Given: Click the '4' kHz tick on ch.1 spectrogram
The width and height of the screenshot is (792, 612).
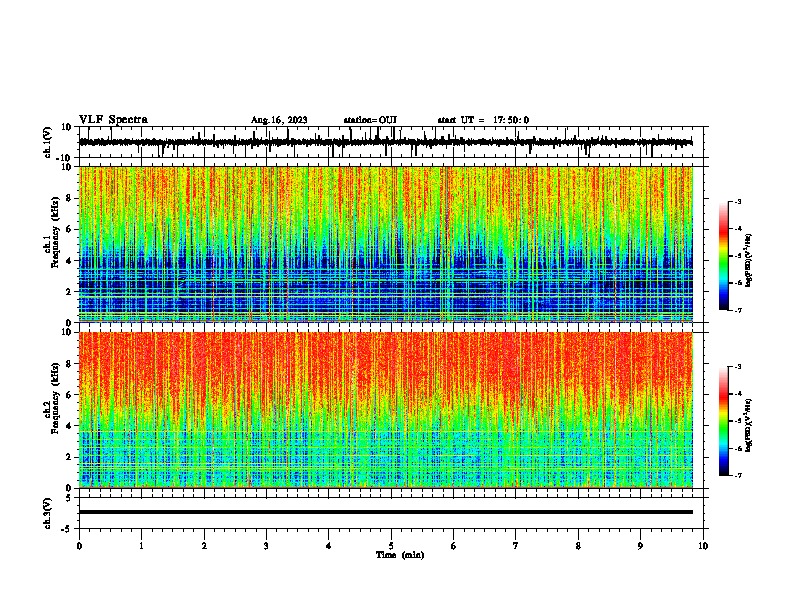Looking at the screenshot, I should [x=69, y=261].
